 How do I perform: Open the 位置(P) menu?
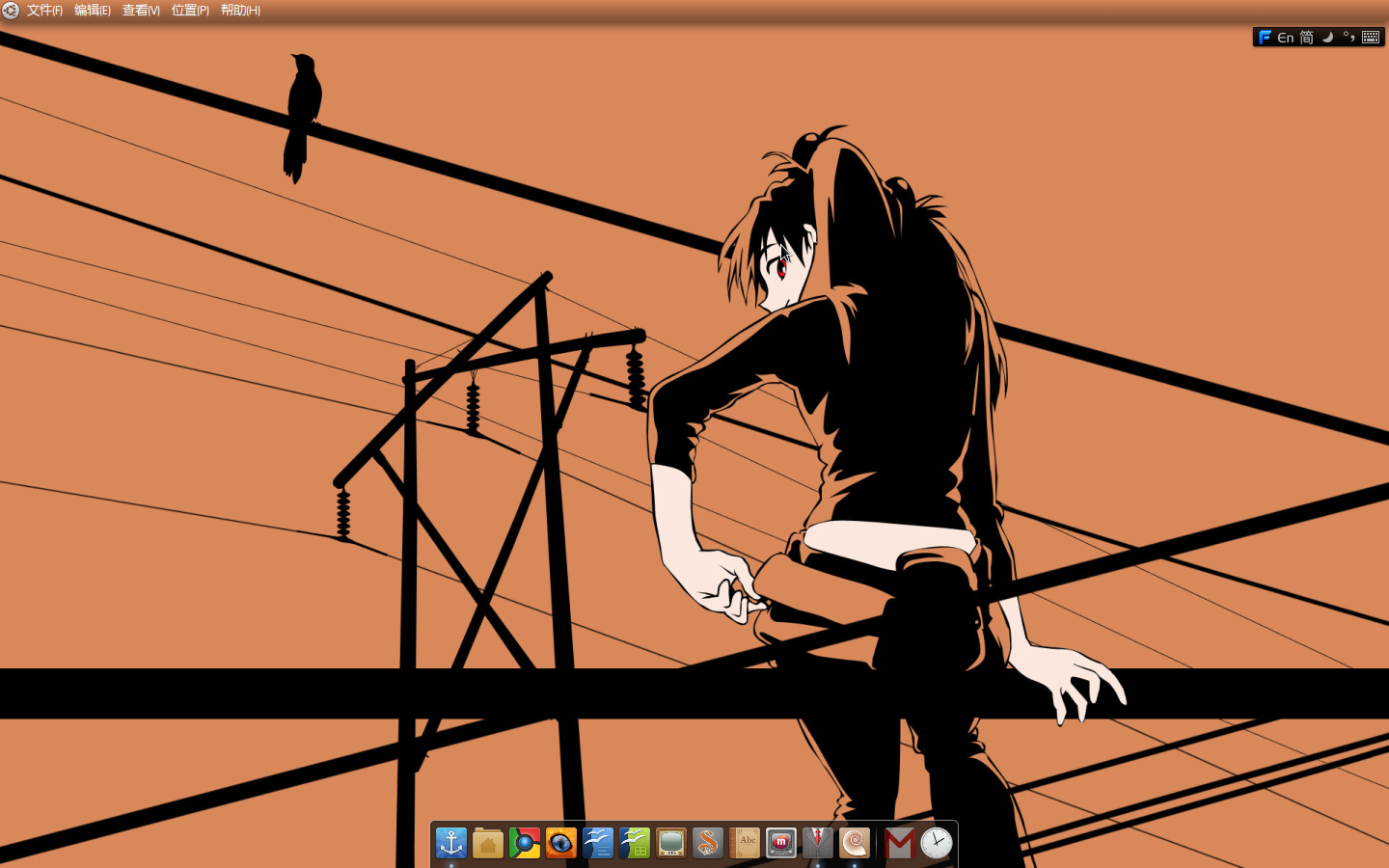190,11
